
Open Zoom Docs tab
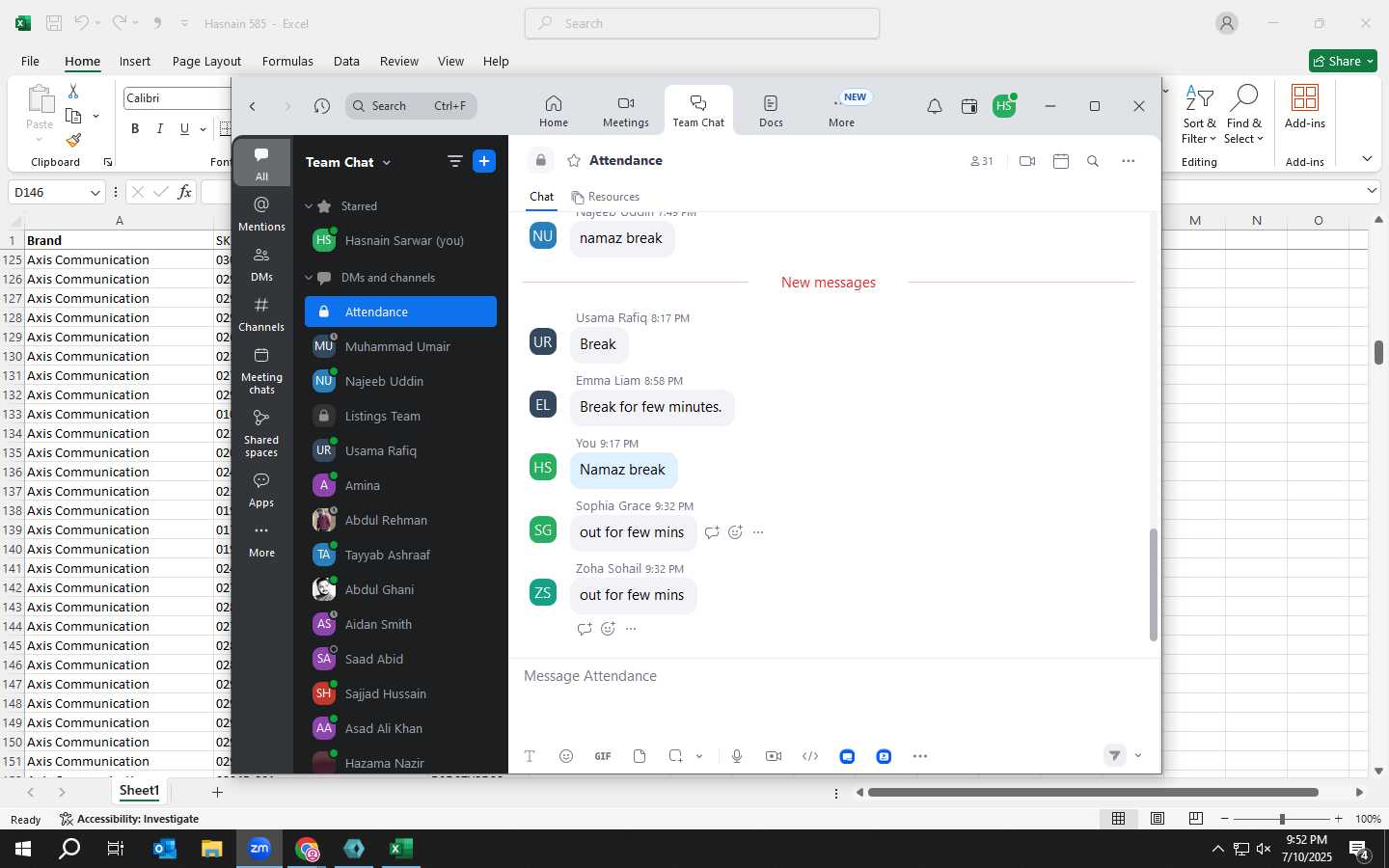[771, 111]
